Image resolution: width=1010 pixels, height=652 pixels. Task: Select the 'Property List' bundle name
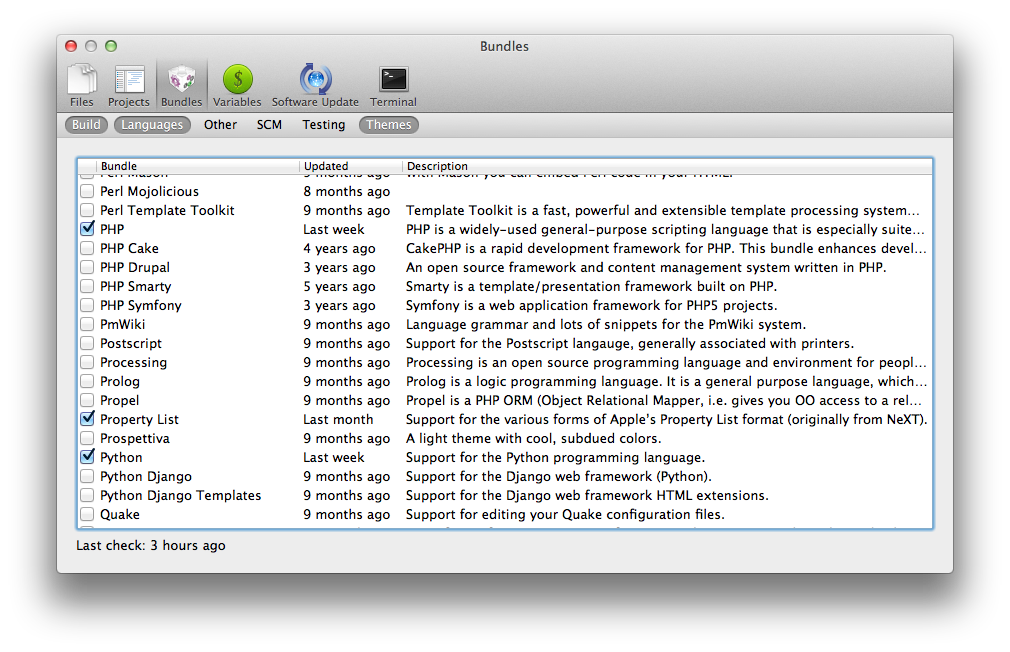click(x=139, y=419)
